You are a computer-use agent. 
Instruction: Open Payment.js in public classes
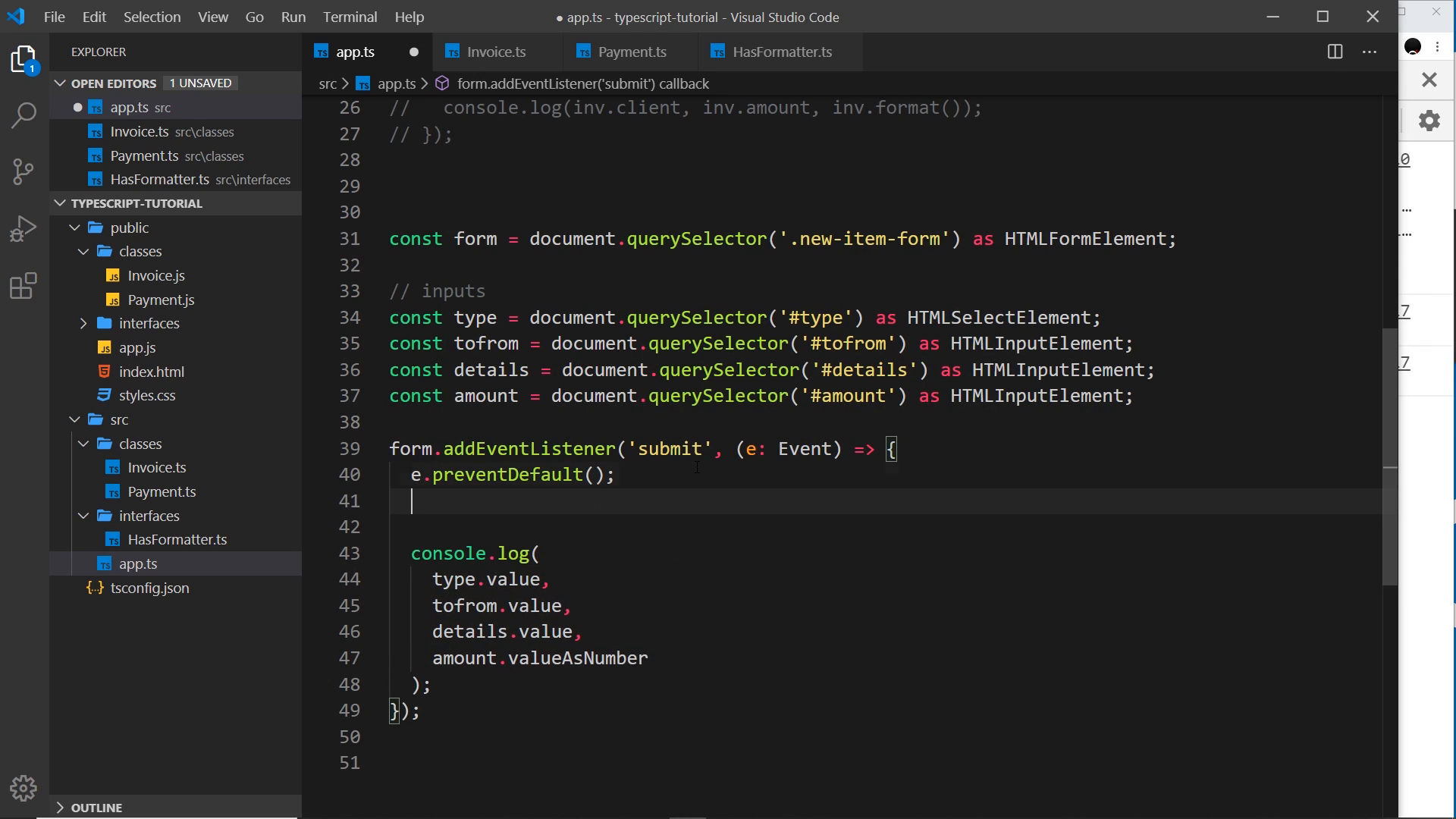pyautogui.click(x=161, y=300)
